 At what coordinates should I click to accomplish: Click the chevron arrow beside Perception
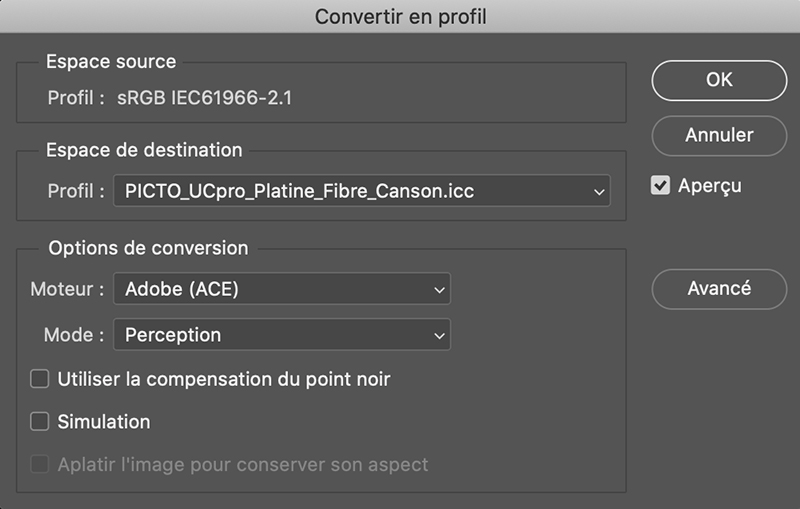[438, 335]
